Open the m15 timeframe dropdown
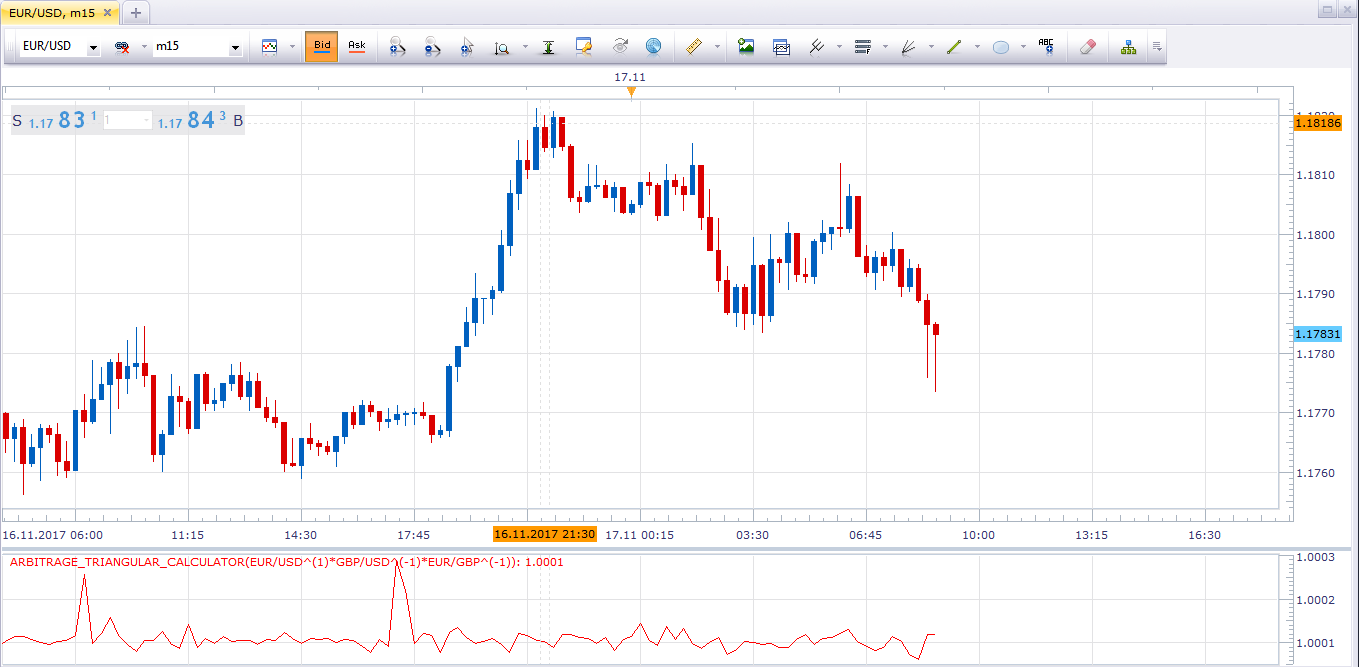The image size is (1359, 667). [198, 47]
